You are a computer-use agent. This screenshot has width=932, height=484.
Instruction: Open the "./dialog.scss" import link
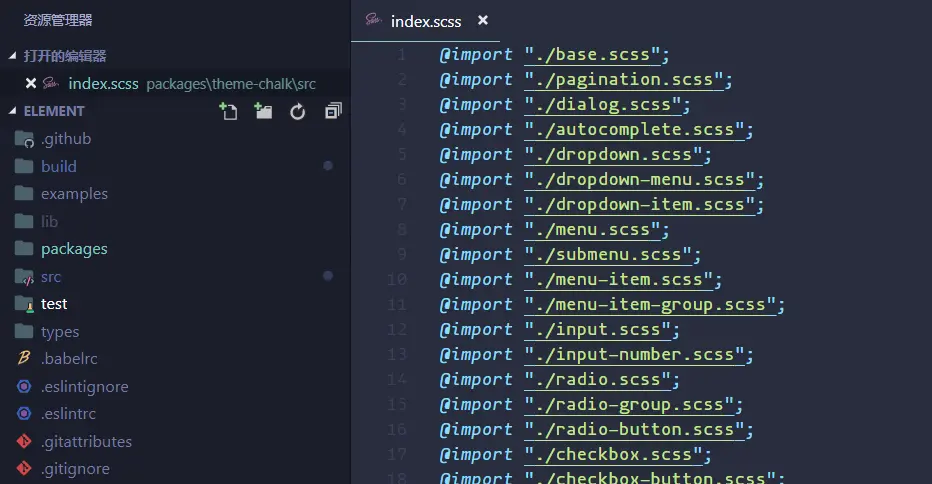603,105
